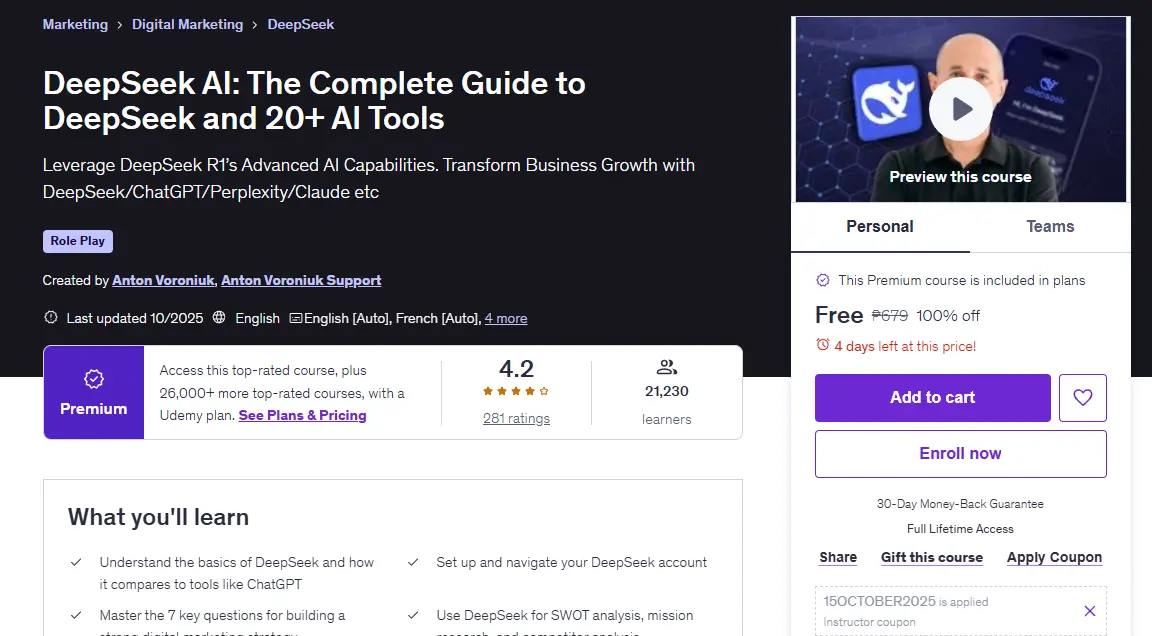The height and width of the screenshot is (636, 1152).
Task: Click '30-Day Money-Back Guarantee' text
Action: click(x=960, y=504)
